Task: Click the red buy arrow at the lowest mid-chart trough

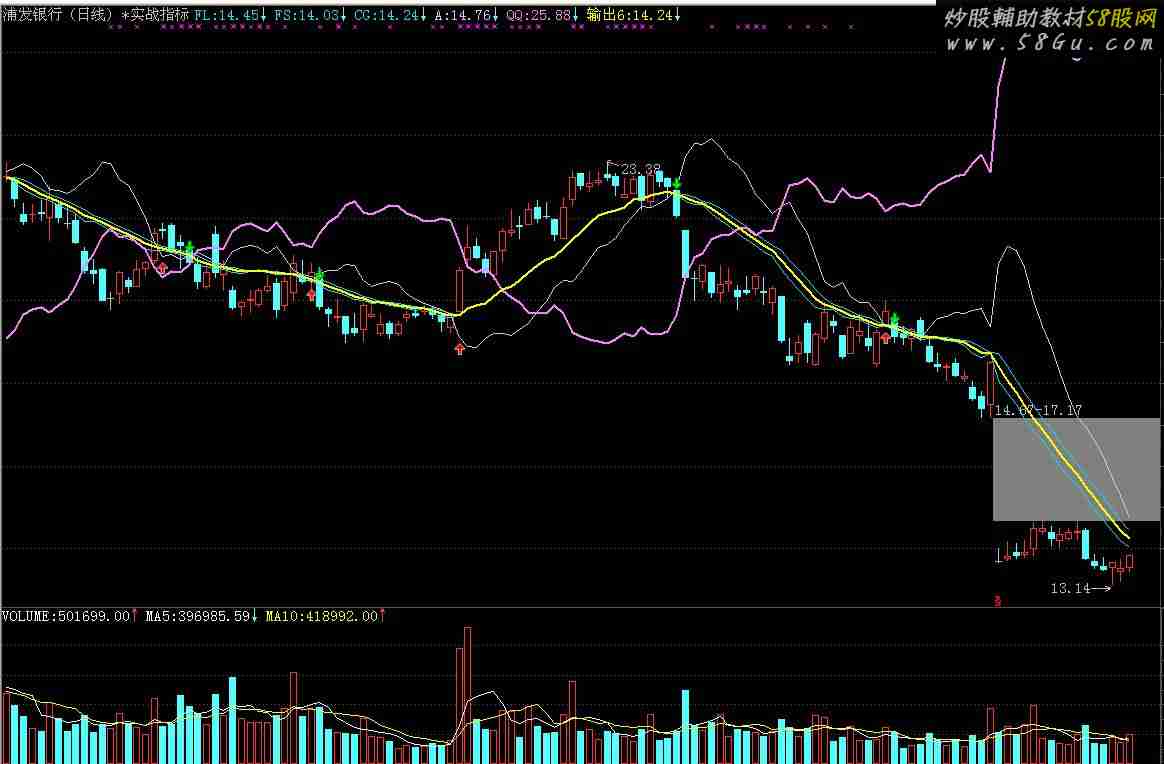Action: [460, 349]
